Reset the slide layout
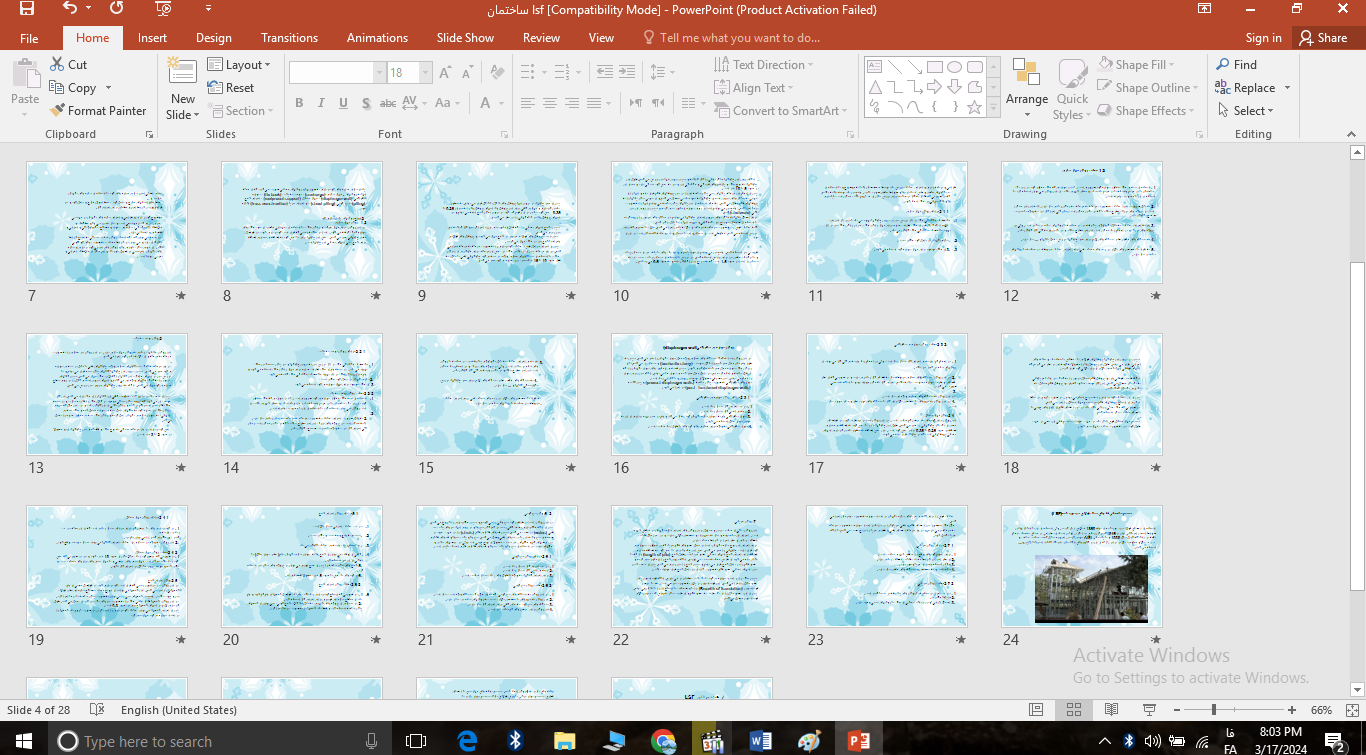Viewport: 1366px width, 755px height. [x=231, y=87]
